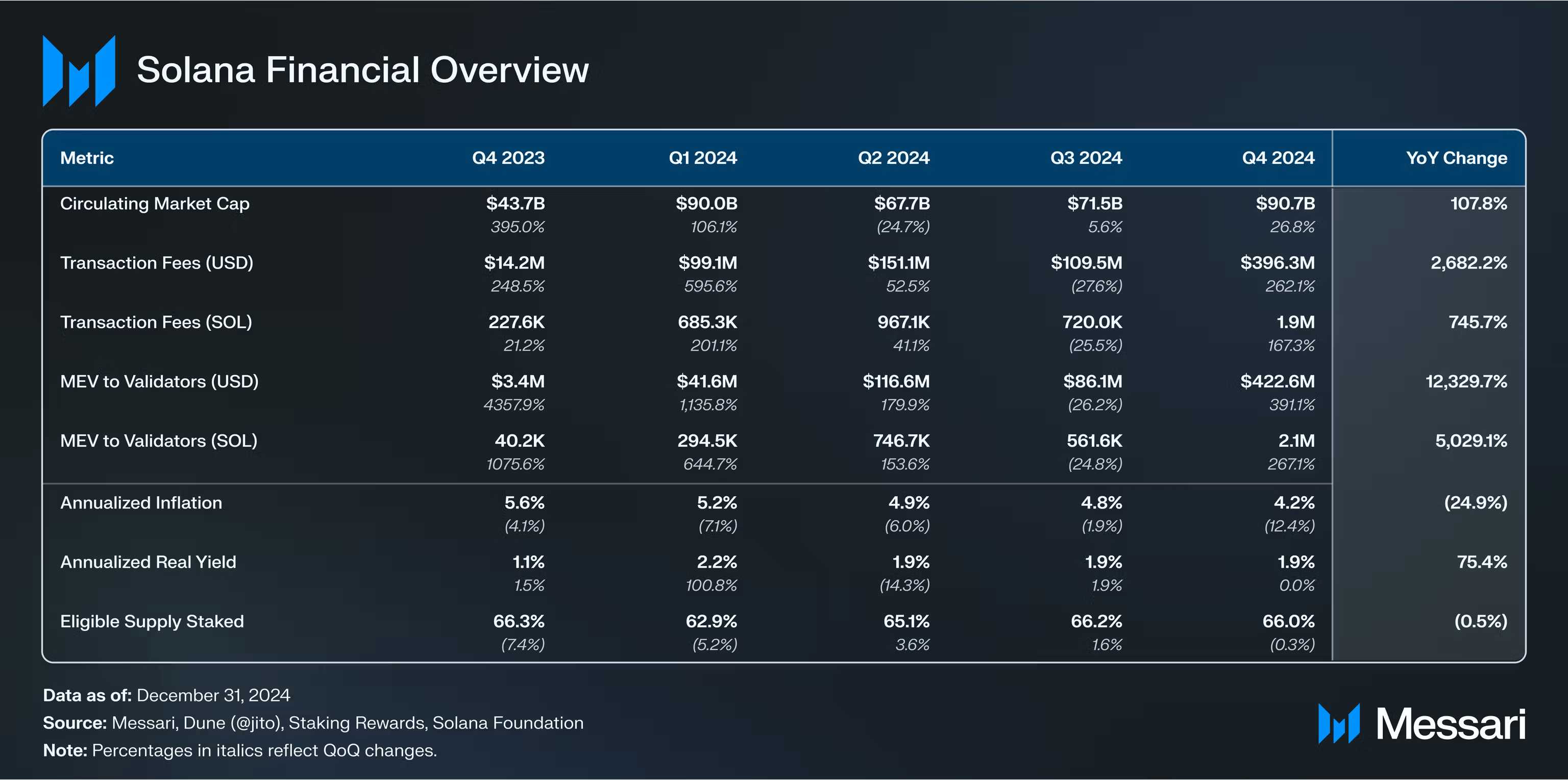Select the $396.3M transaction fees value

(1278, 263)
